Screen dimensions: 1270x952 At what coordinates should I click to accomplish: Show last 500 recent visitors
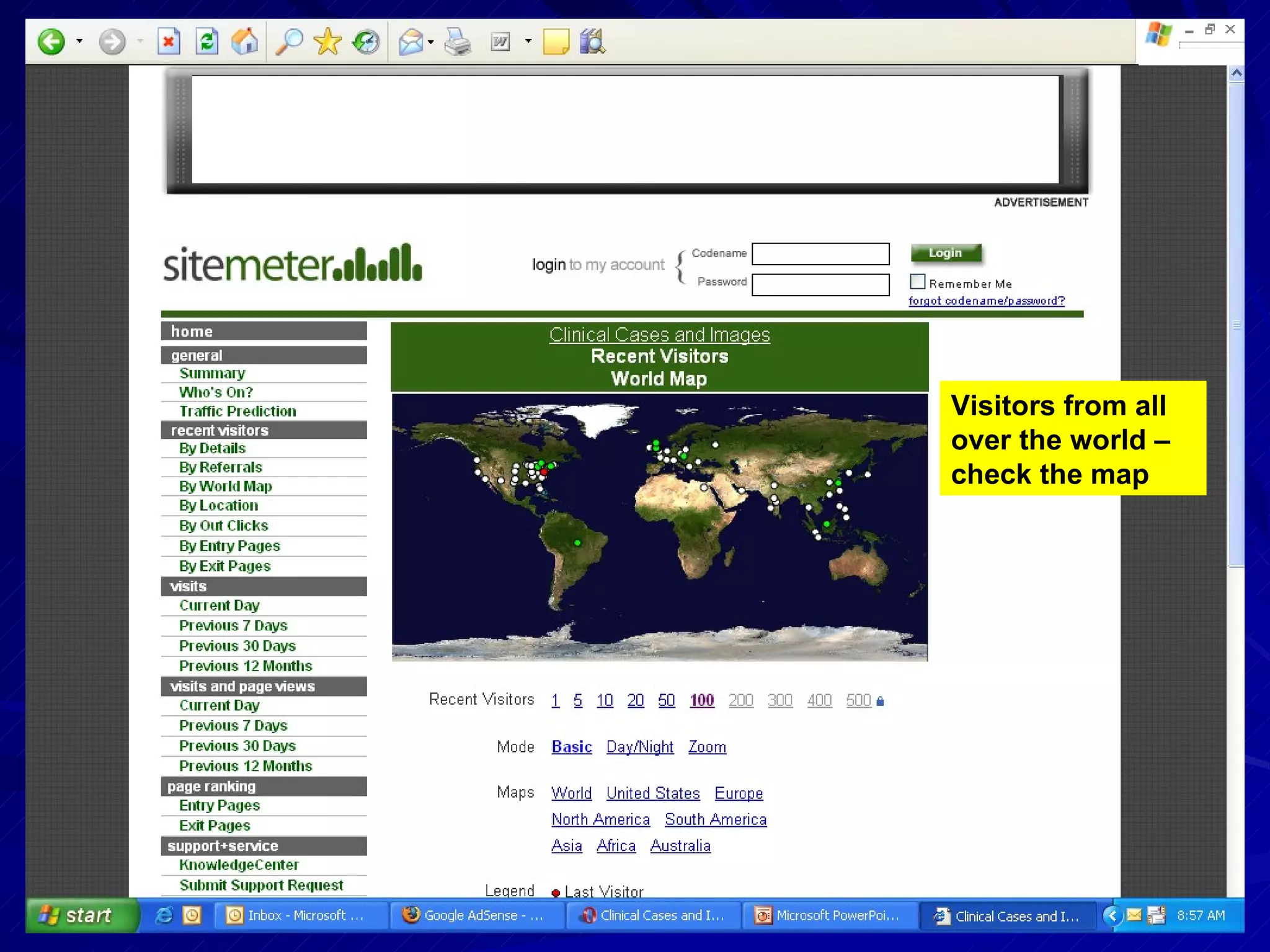click(x=859, y=700)
